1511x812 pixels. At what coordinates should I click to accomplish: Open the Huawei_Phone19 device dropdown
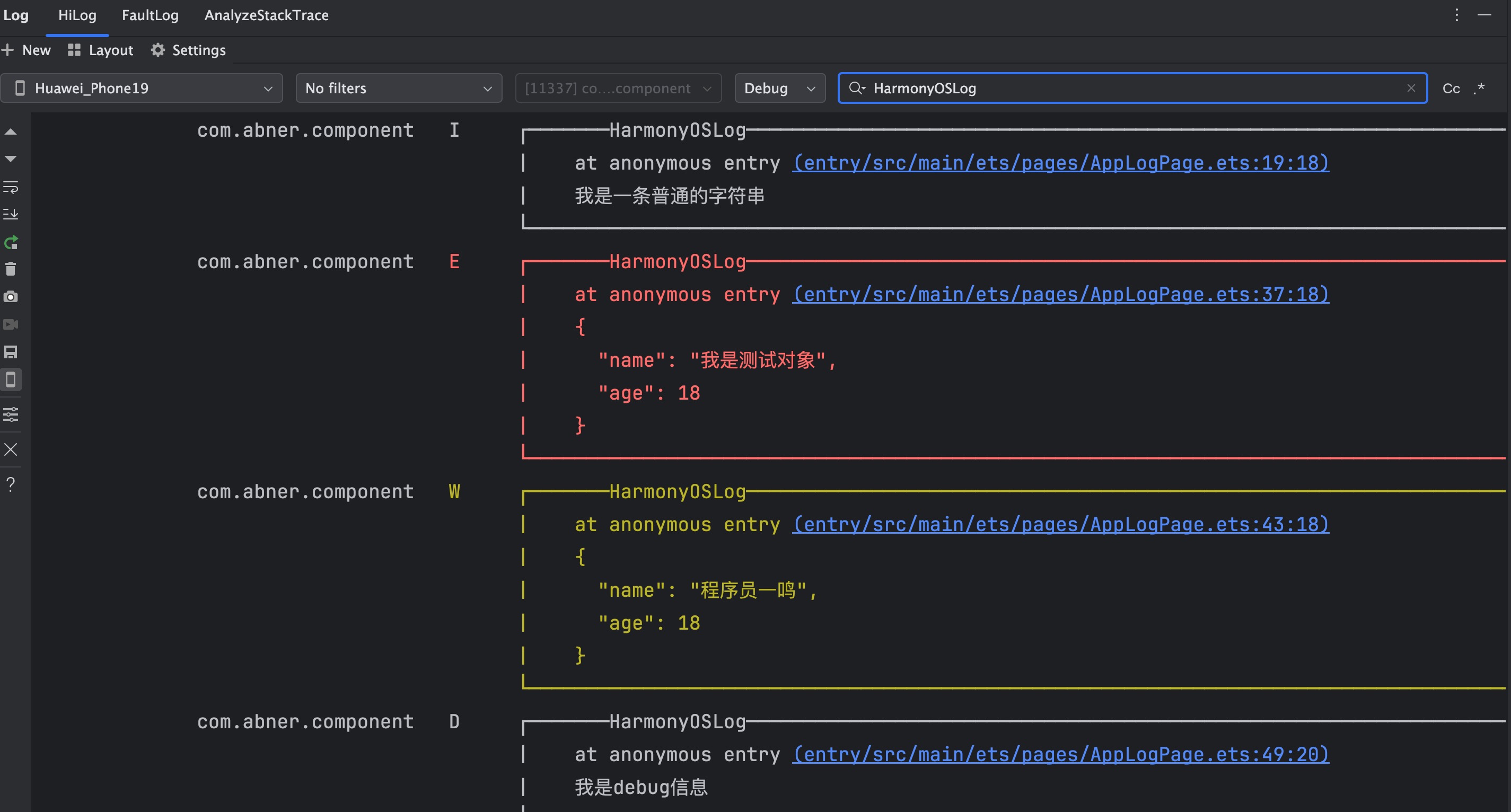pyautogui.click(x=142, y=89)
